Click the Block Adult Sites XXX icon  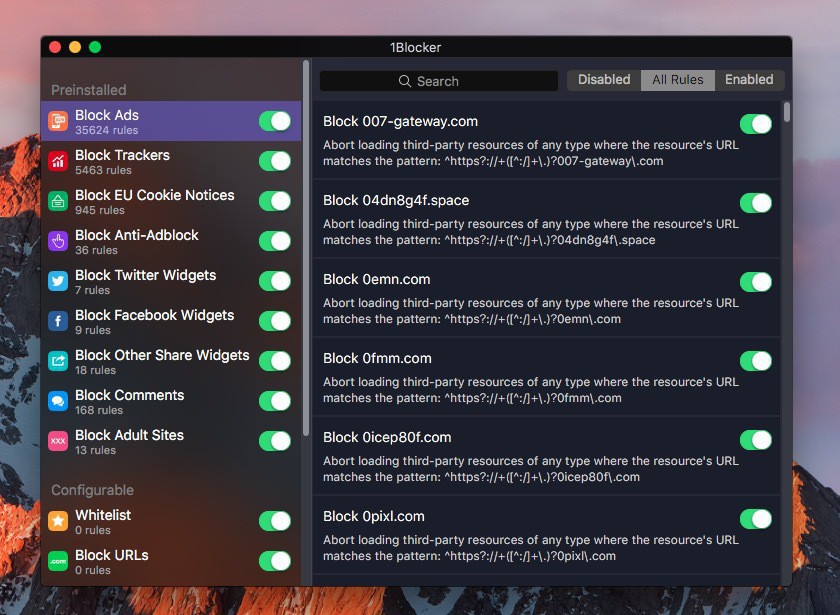pyautogui.click(x=58, y=441)
